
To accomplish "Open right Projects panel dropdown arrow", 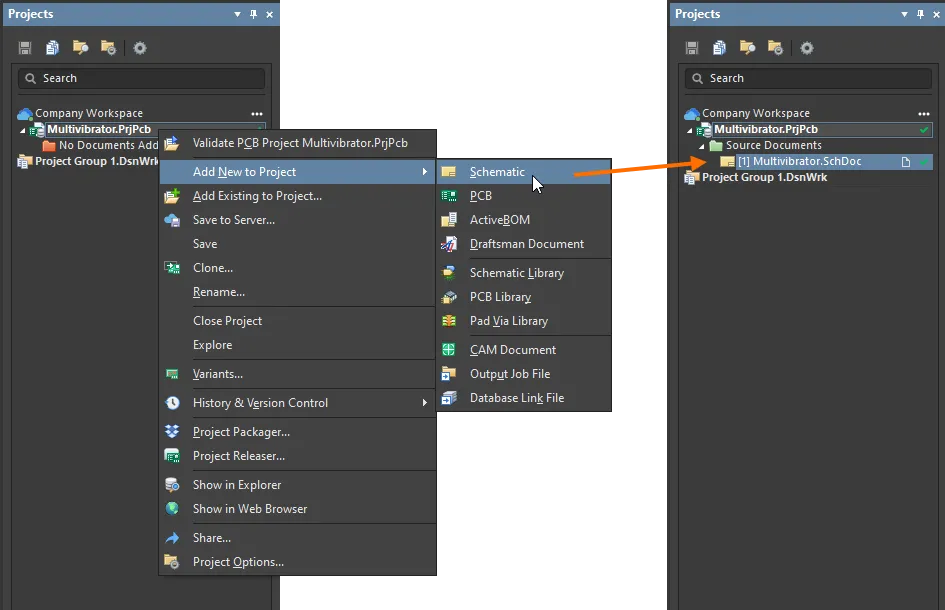I will 905,14.
